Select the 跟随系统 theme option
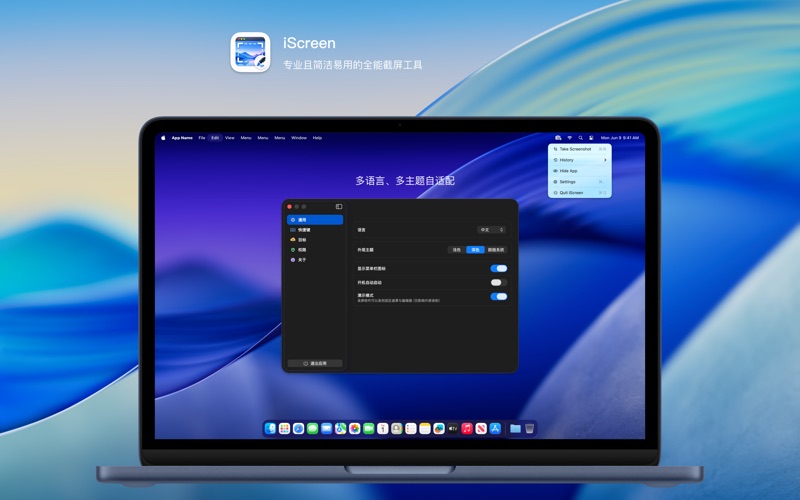The image size is (800, 500). pos(495,250)
